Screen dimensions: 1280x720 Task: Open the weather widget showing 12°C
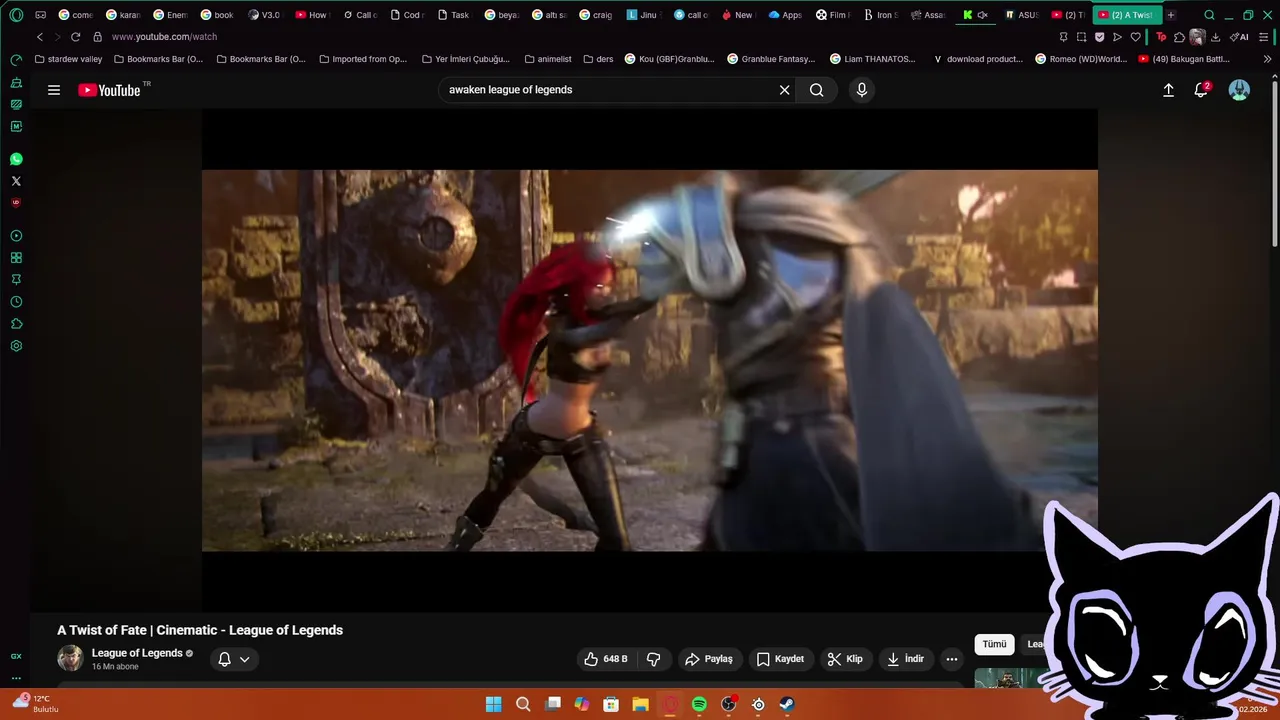pos(36,704)
